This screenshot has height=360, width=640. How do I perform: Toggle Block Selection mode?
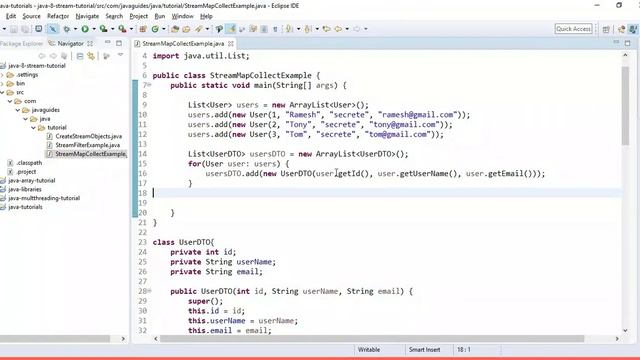point(264,29)
